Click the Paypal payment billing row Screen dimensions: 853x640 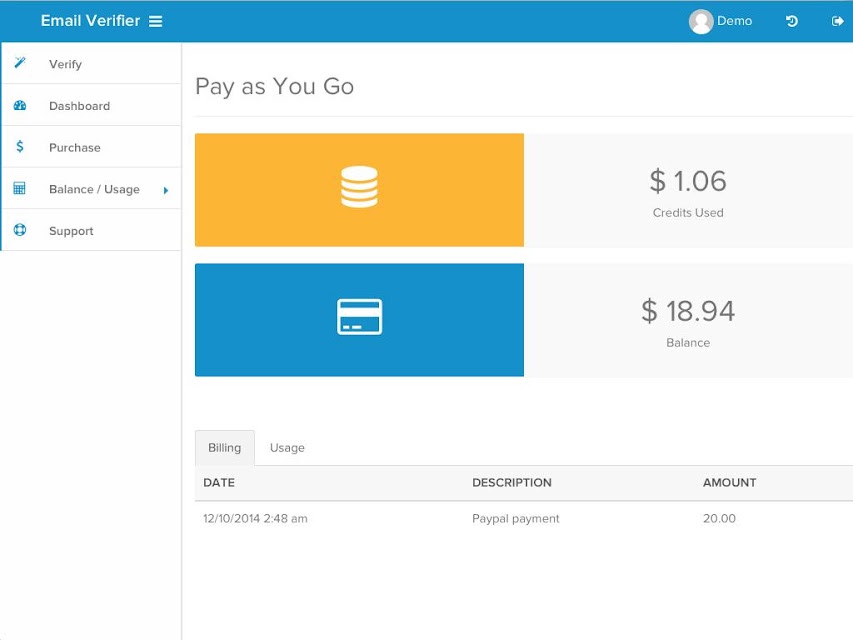pos(524,519)
